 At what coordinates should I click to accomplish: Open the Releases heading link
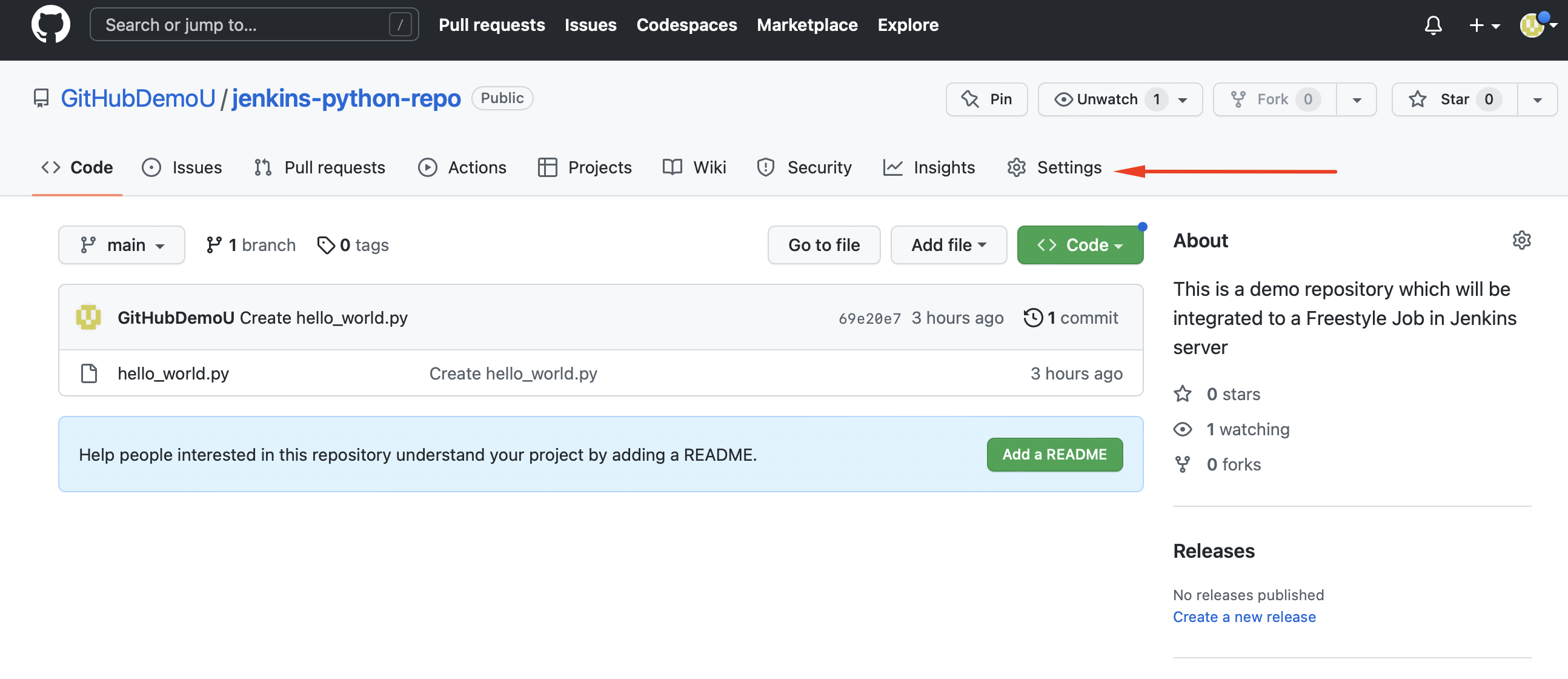(1214, 551)
